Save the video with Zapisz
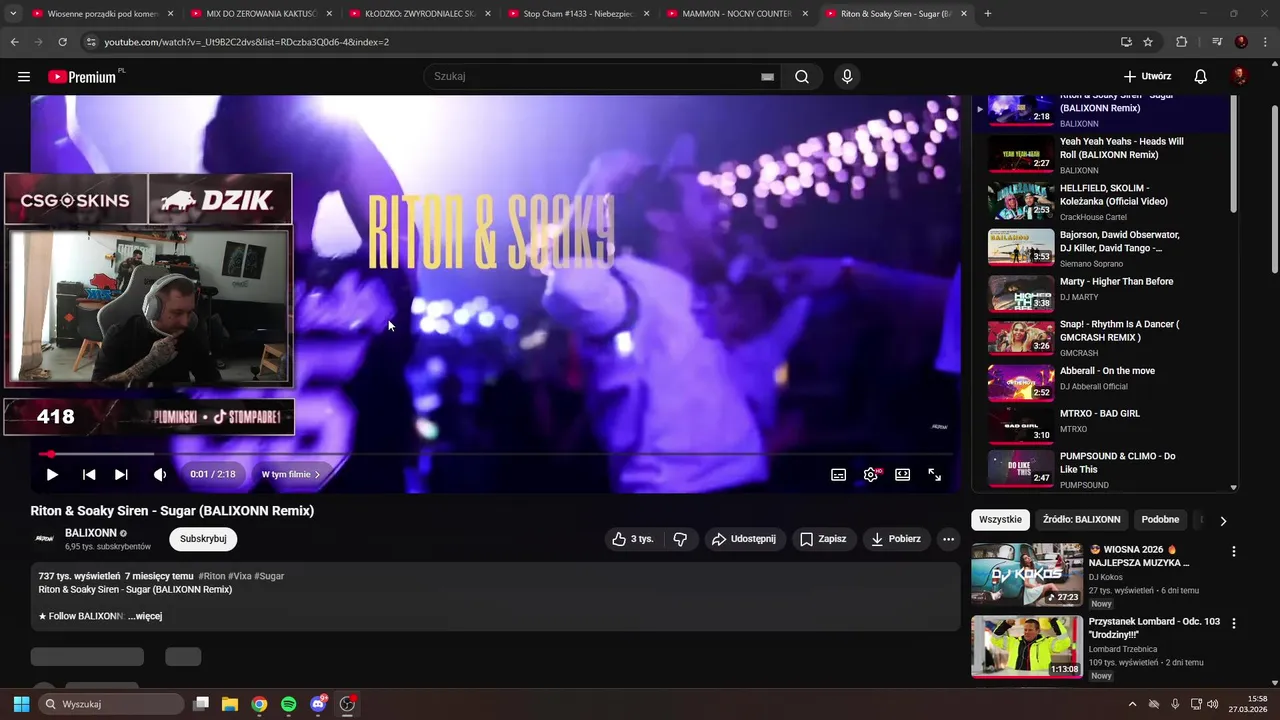 [x=824, y=539]
